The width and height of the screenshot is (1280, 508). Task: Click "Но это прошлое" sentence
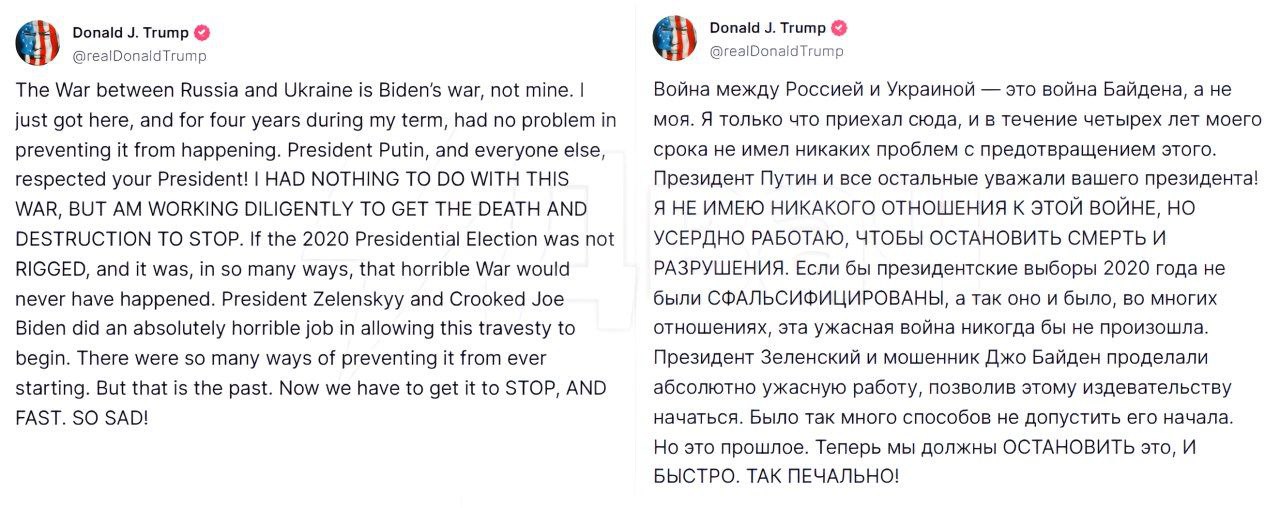point(718,447)
